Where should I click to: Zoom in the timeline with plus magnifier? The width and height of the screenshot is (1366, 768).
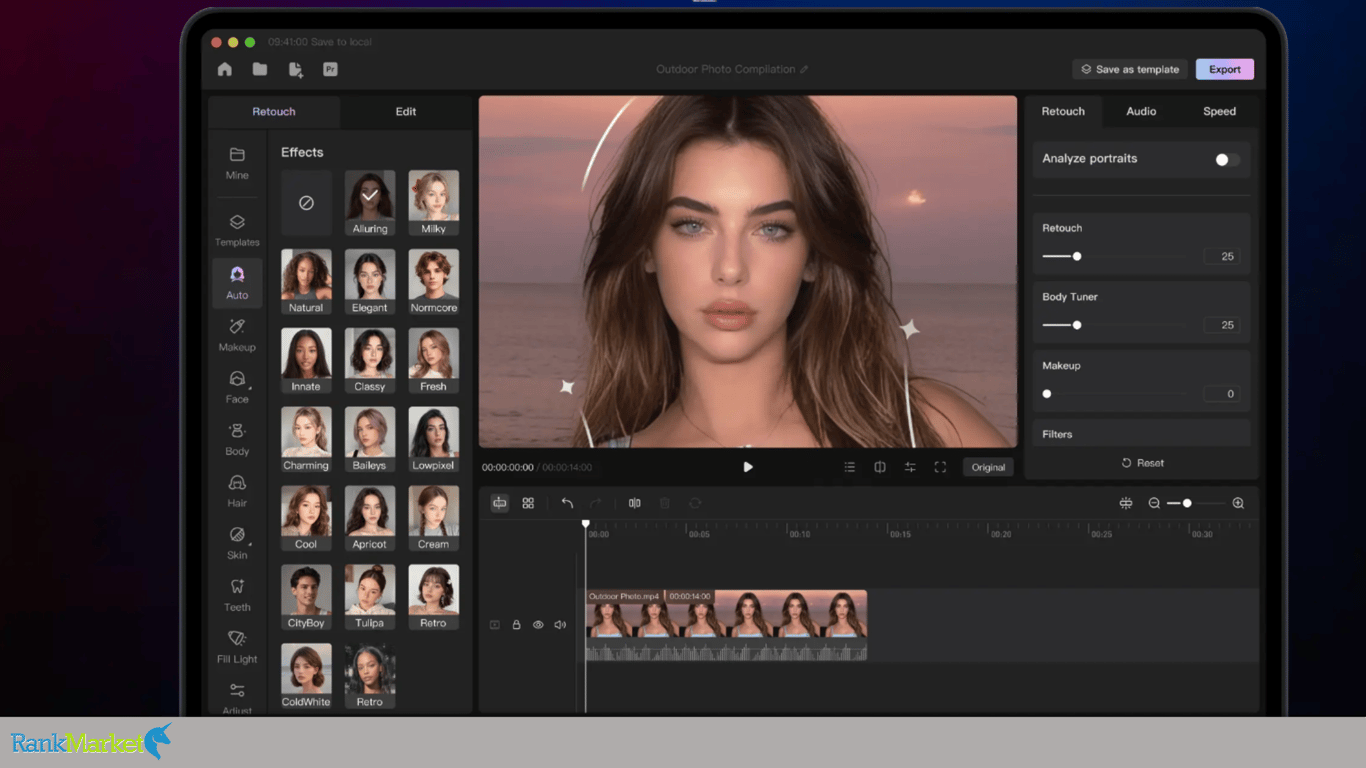(x=1238, y=503)
